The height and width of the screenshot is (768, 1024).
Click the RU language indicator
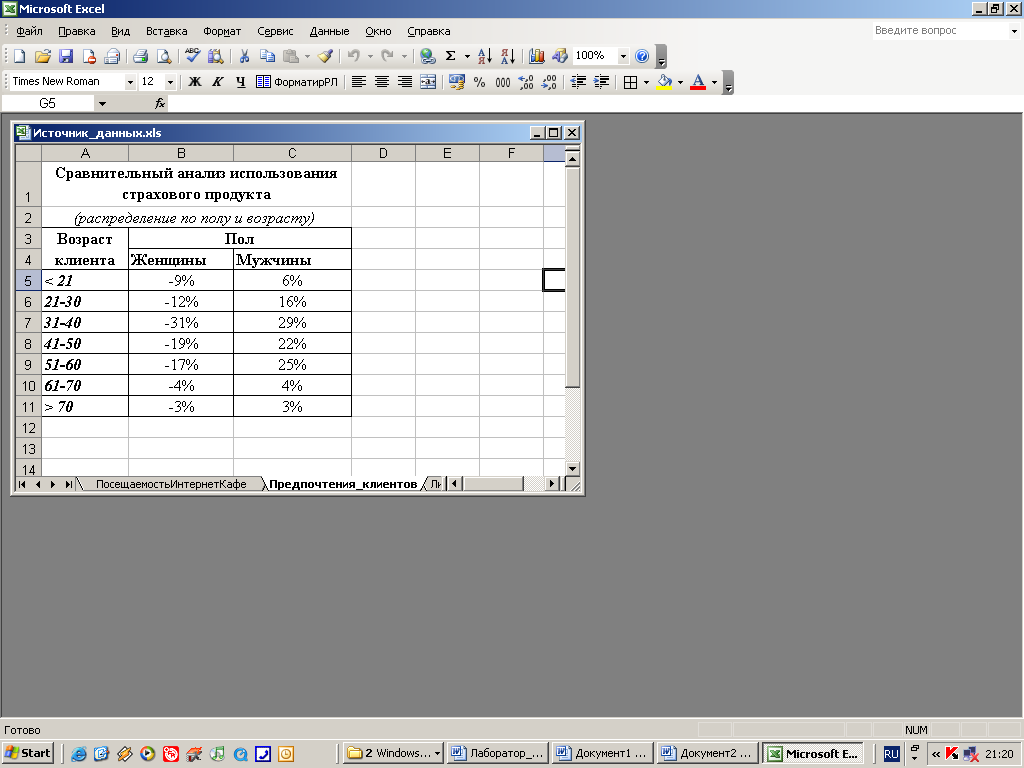pos(891,754)
